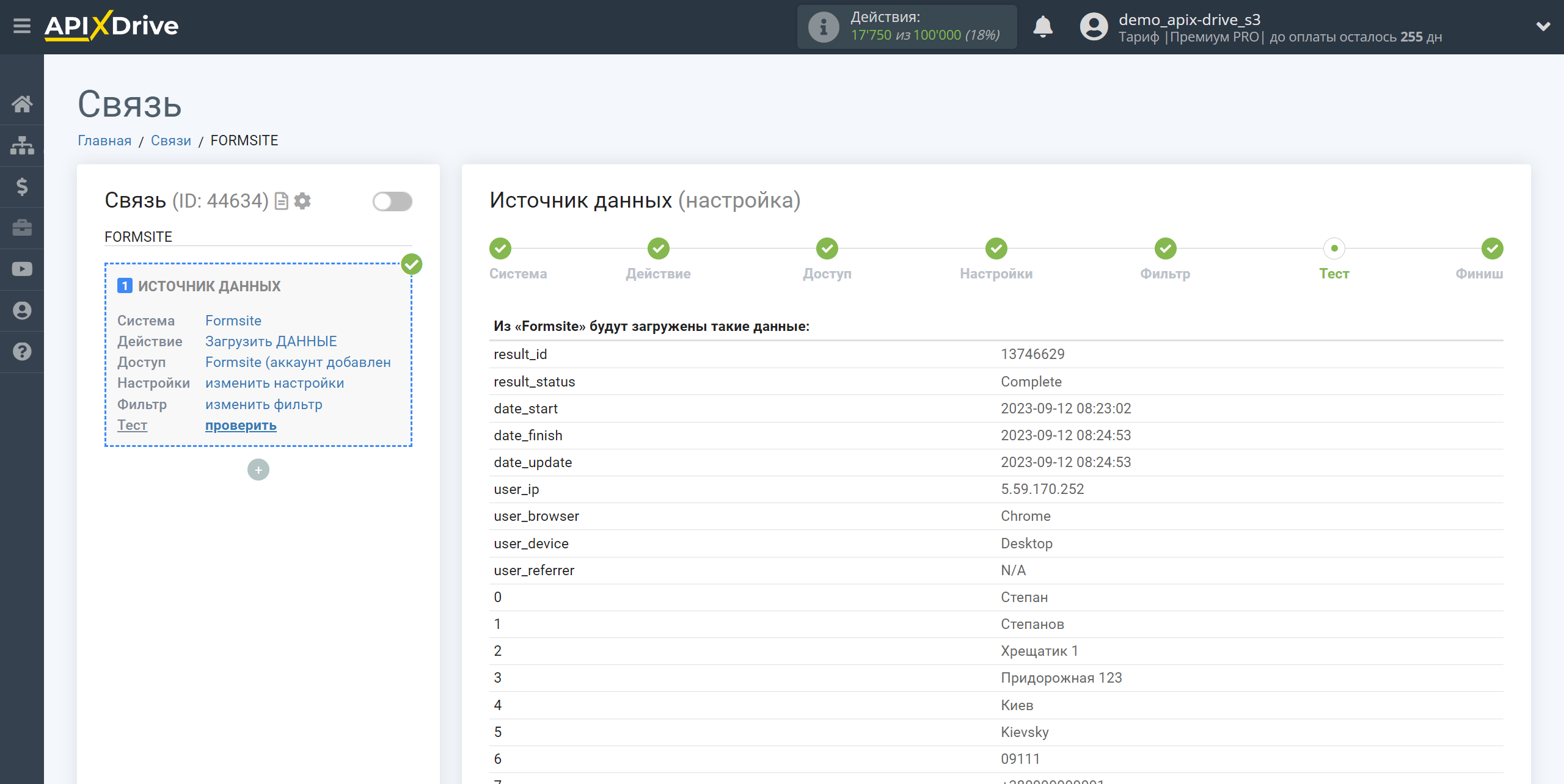1564x784 pixels.
Task: Click the проверить test link
Action: (240, 424)
